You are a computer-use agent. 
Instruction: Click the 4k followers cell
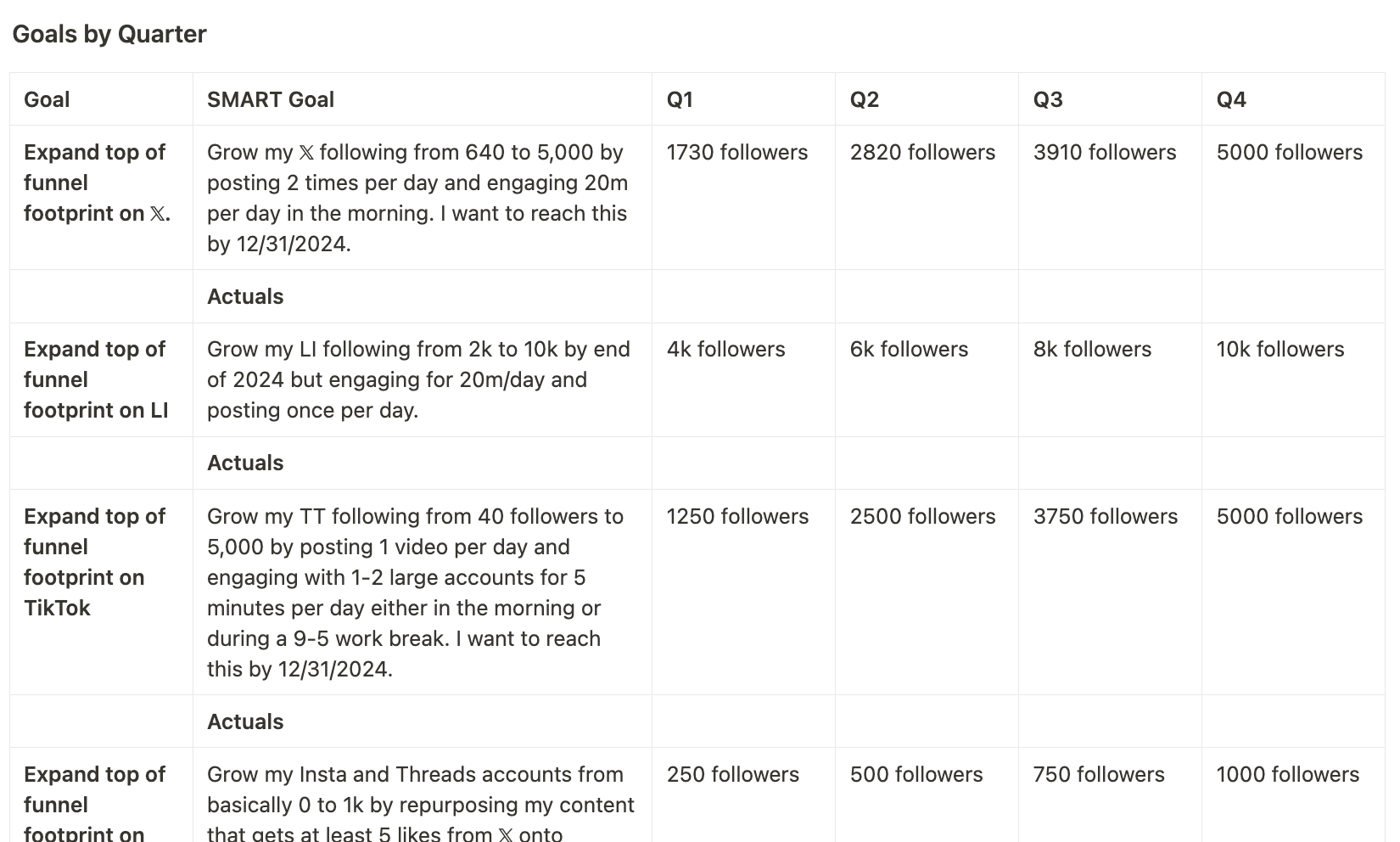744,380
